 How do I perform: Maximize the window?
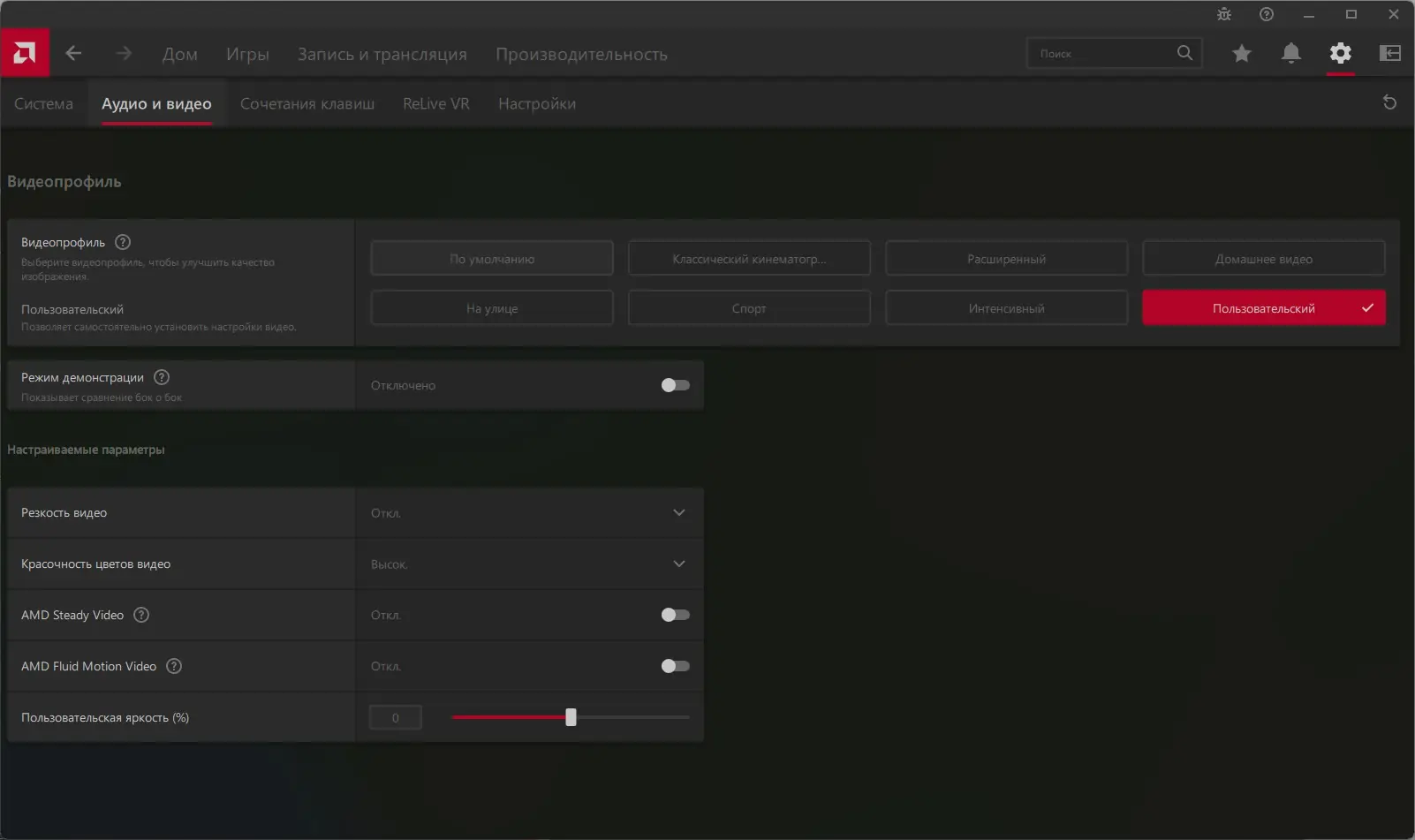[x=1351, y=14]
